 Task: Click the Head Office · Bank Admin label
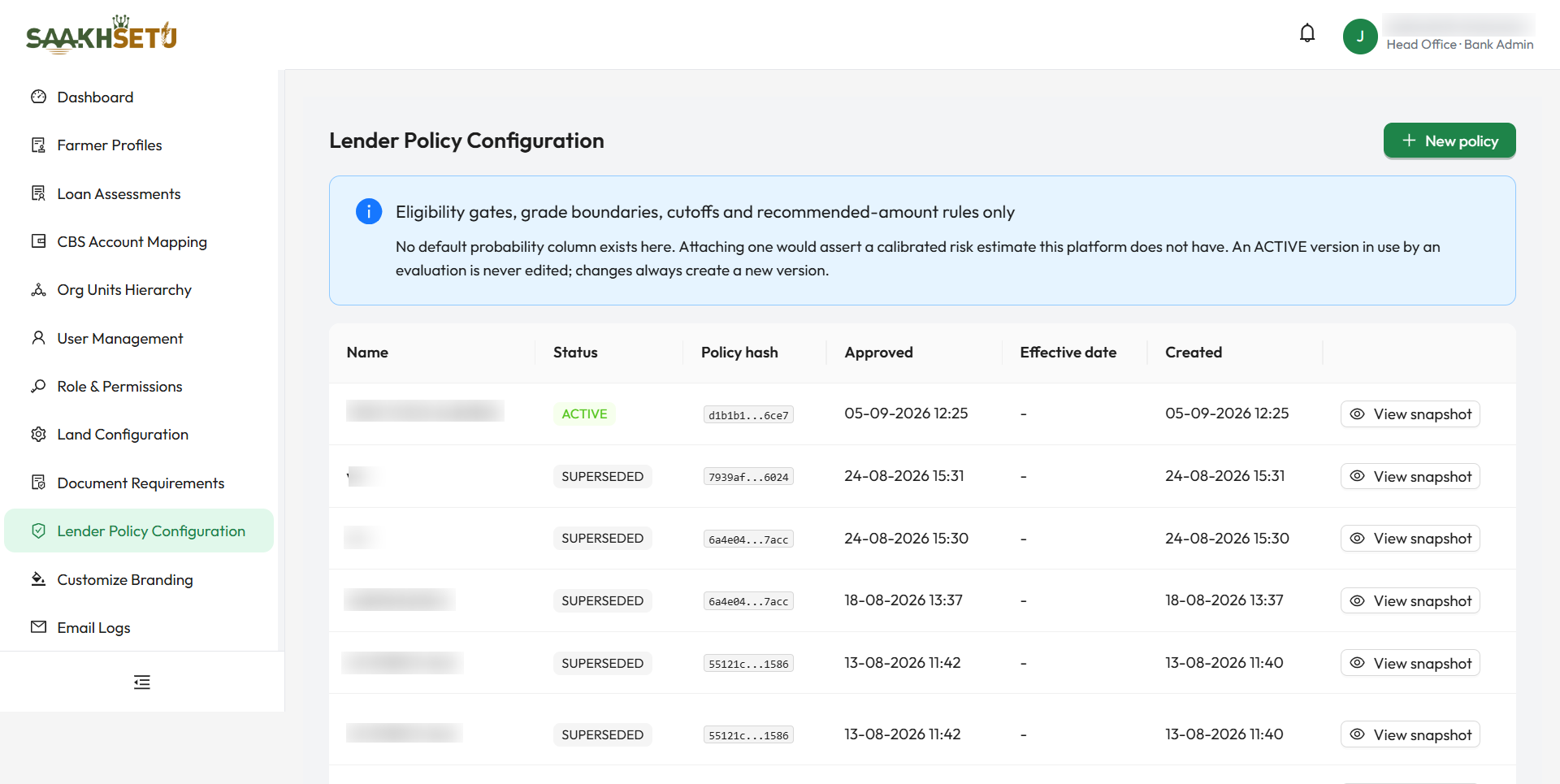click(x=1460, y=45)
